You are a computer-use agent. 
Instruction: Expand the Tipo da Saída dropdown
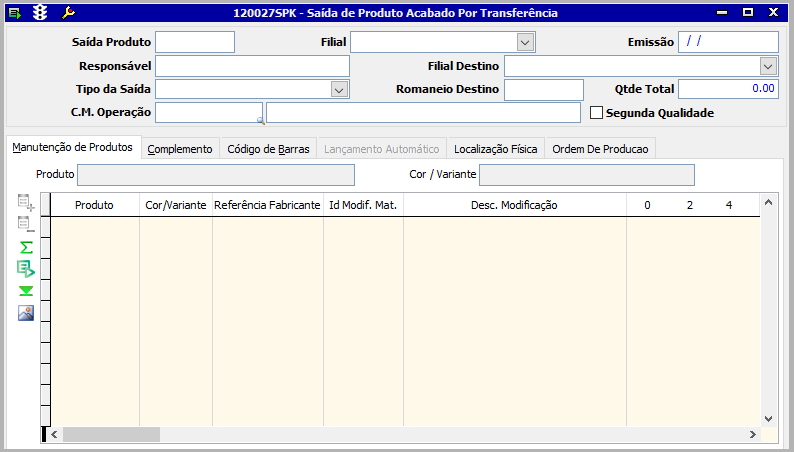pyautogui.click(x=339, y=90)
